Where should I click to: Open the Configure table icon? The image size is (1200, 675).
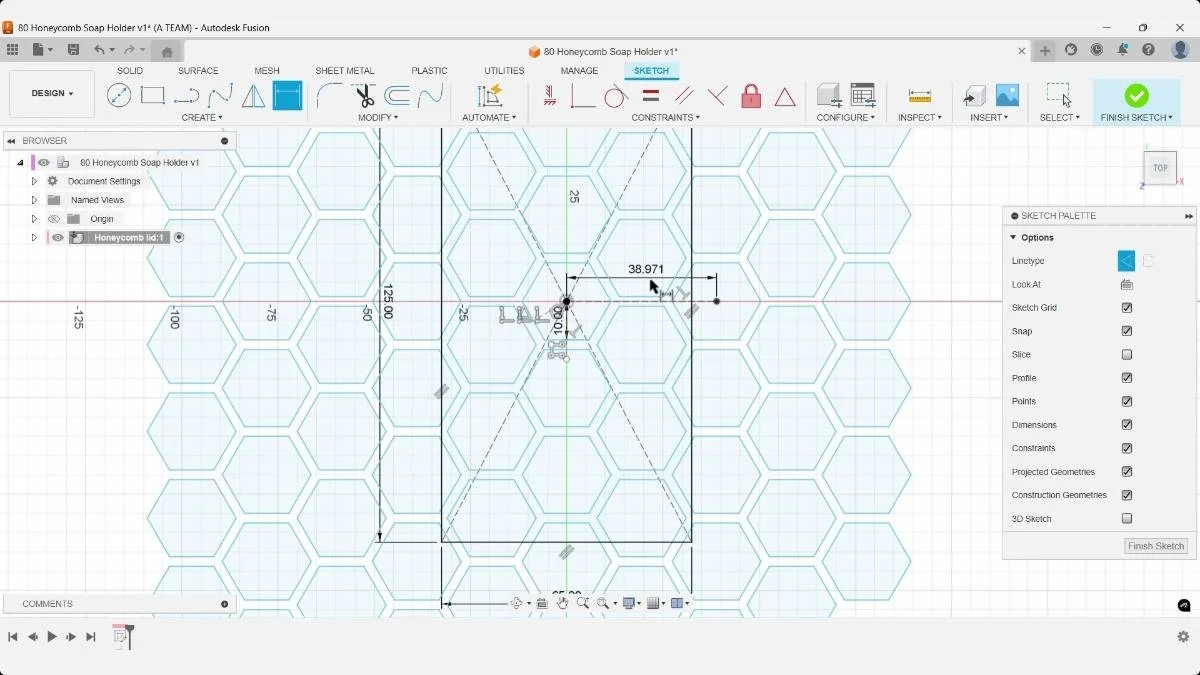863,95
